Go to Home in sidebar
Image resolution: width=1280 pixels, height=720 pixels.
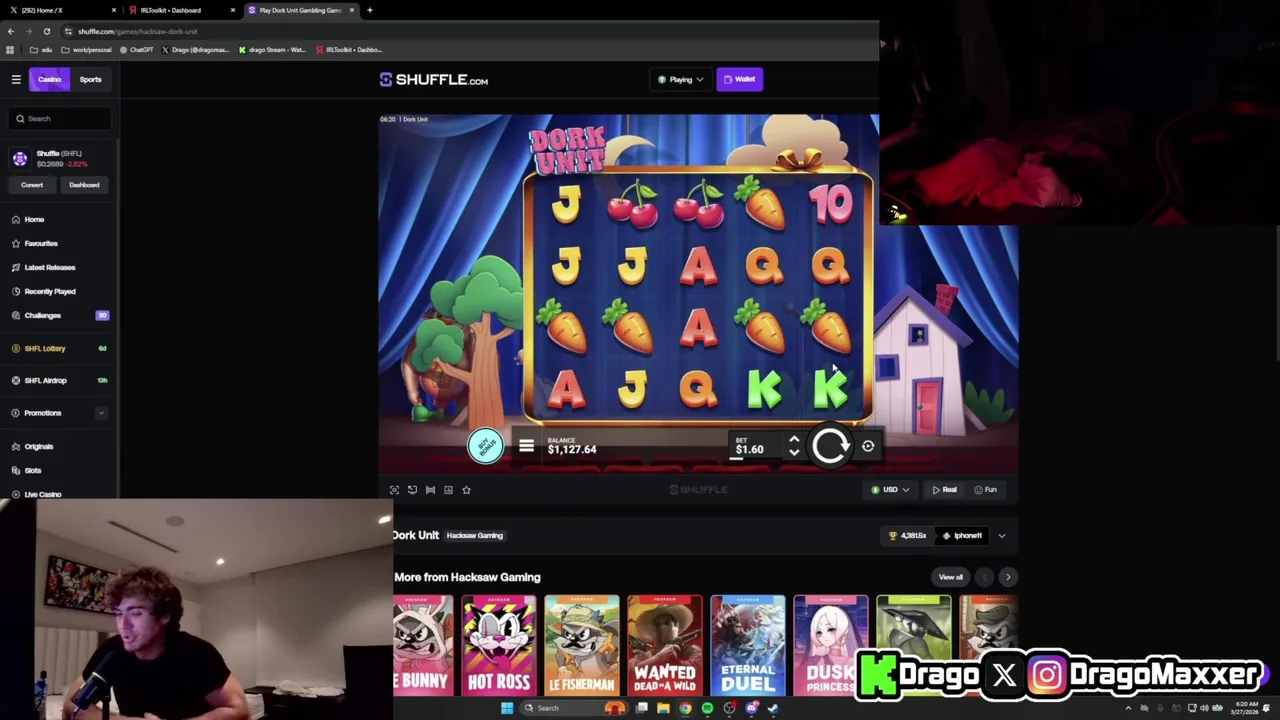[x=34, y=219]
